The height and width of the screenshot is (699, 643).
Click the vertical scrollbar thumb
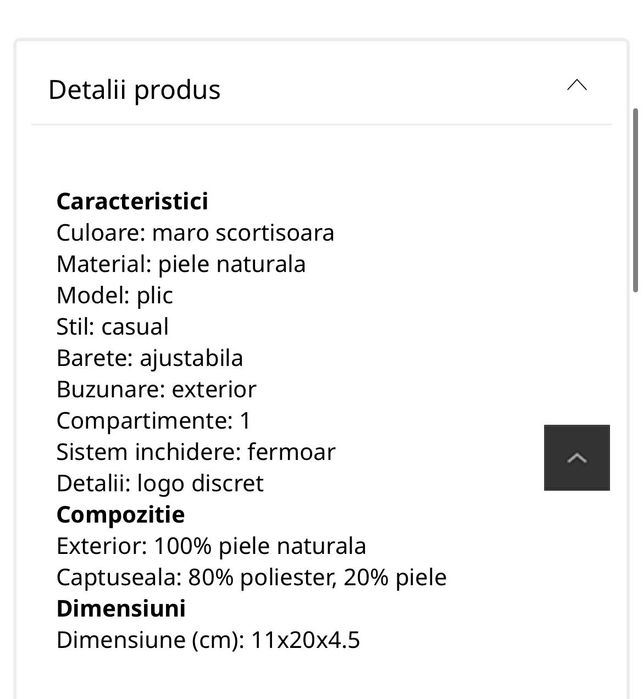coord(636,200)
